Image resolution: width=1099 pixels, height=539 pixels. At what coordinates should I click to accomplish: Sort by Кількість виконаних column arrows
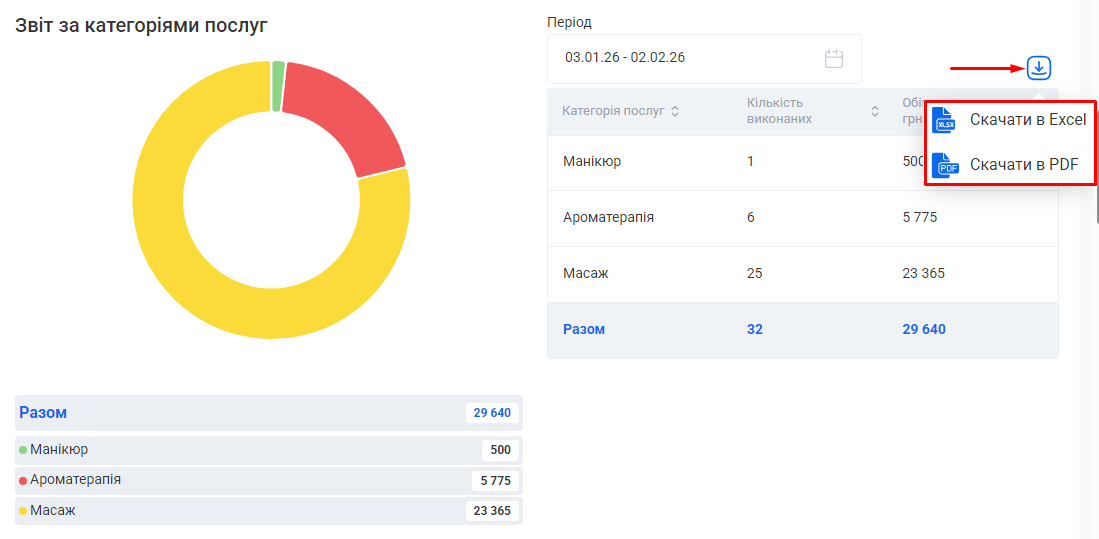pyautogui.click(x=874, y=111)
